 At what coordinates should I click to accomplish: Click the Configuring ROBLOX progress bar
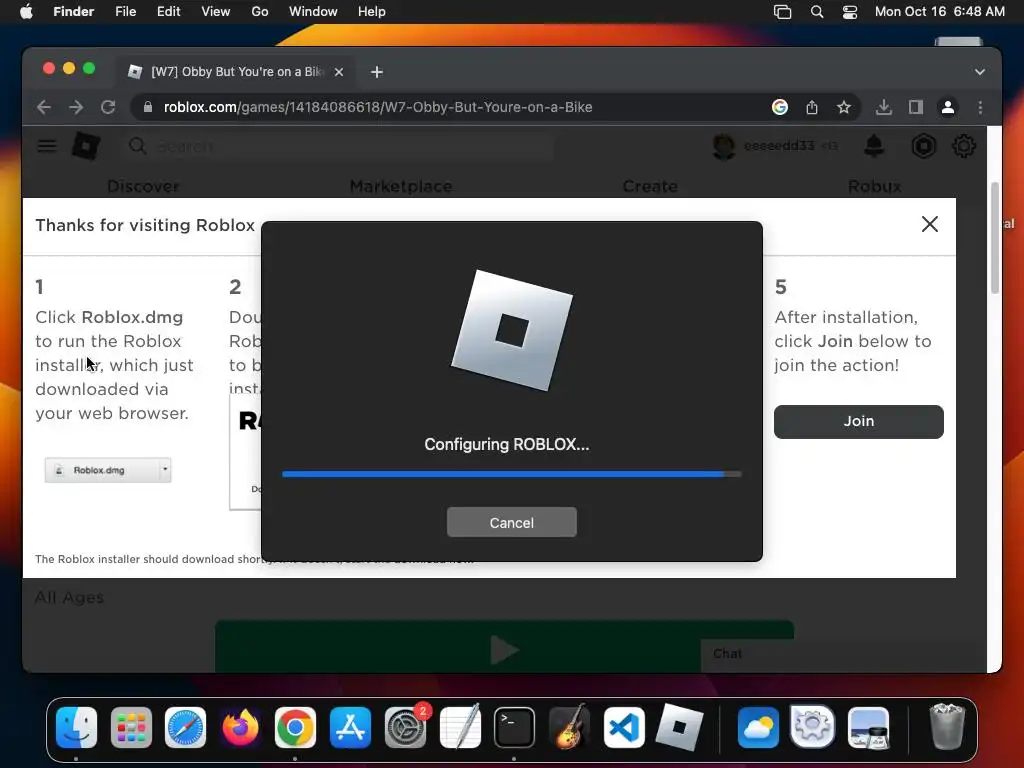pos(511,474)
